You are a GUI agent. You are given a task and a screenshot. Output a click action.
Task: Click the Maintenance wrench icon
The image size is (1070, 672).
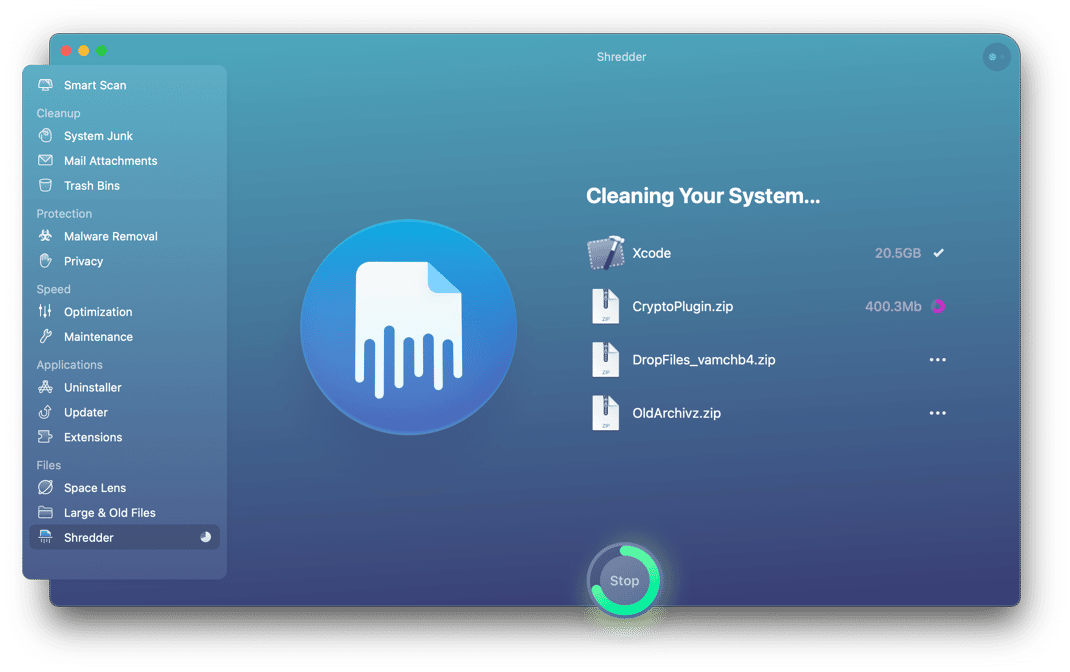pos(45,336)
